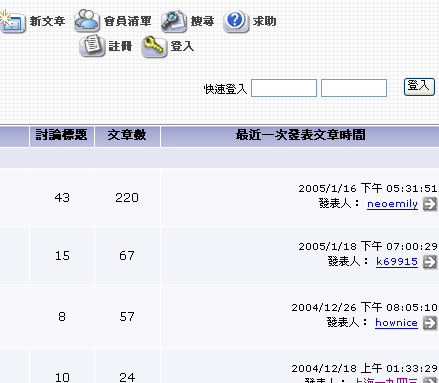This screenshot has width=439, height=383.
Task: Click the 搜尋 search magnifier icon
Action: tap(174, 21)
